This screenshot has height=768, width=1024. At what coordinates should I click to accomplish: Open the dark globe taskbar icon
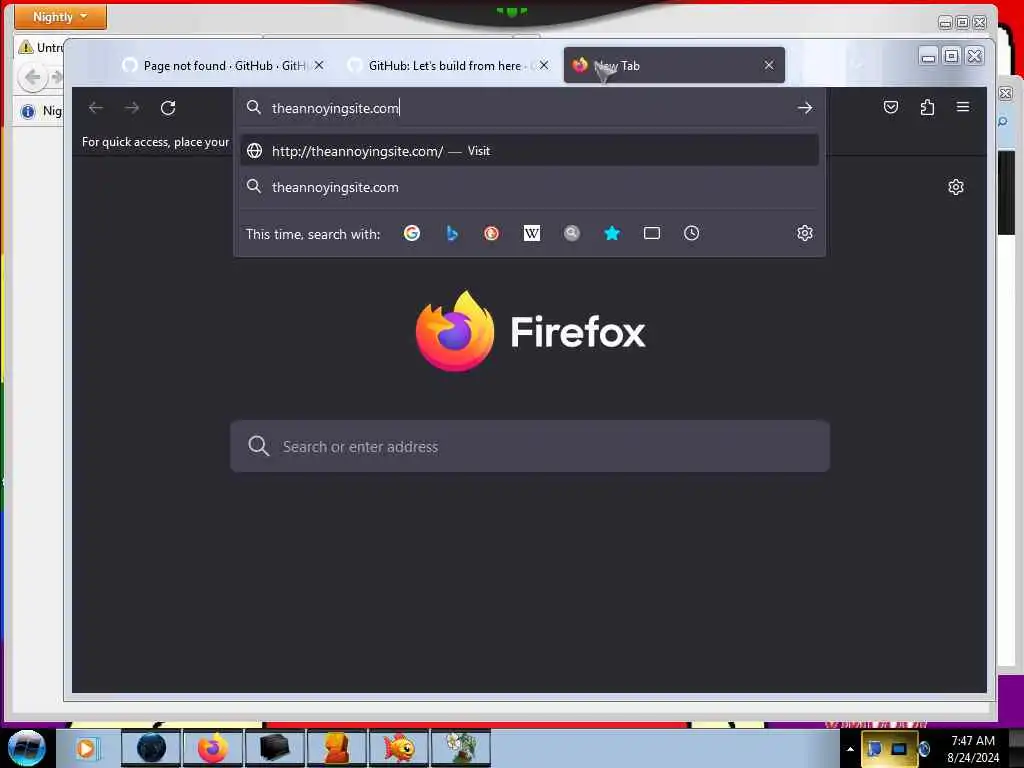(151, 748)
